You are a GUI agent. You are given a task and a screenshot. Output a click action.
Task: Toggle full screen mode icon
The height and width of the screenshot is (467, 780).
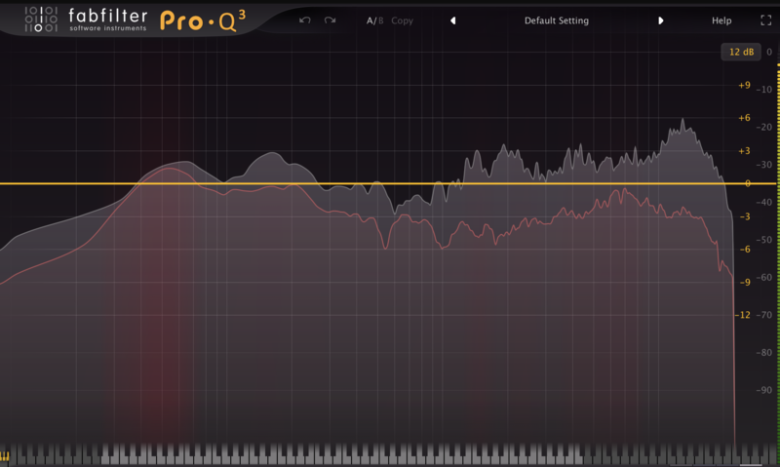766,20
